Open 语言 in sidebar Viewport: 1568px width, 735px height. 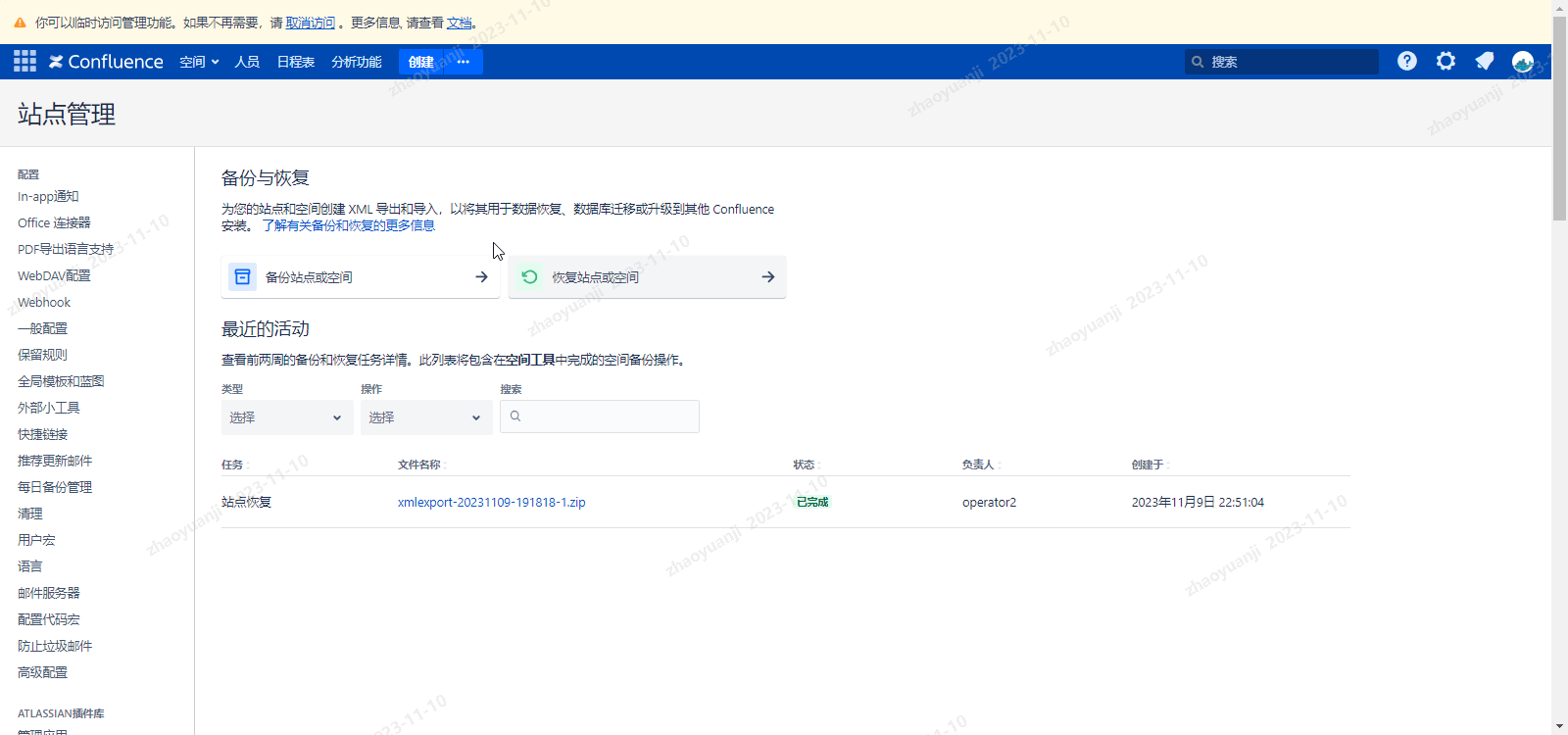30,567
